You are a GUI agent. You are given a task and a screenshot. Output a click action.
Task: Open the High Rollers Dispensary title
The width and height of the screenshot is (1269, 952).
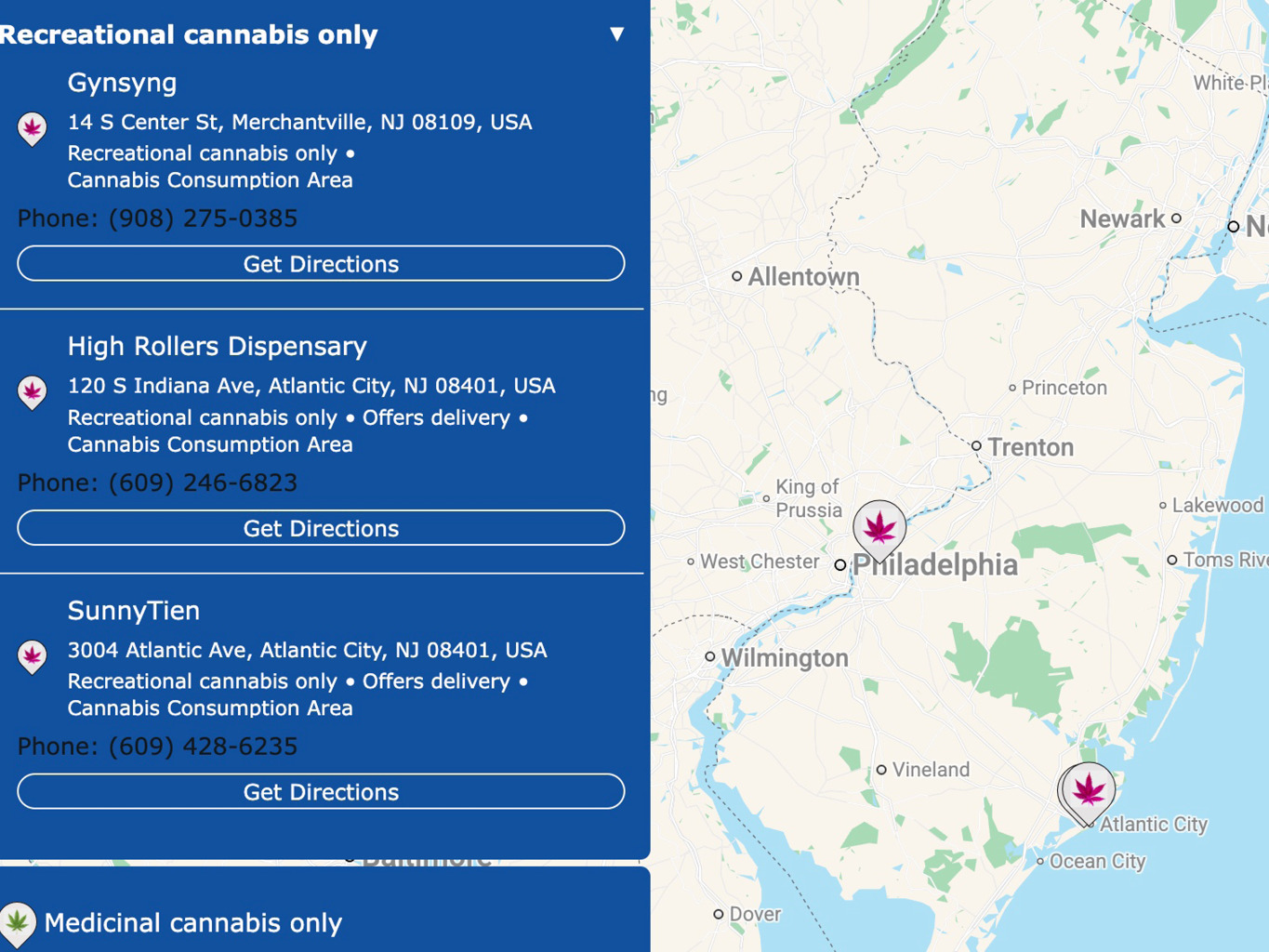click(x=218, y=346)
